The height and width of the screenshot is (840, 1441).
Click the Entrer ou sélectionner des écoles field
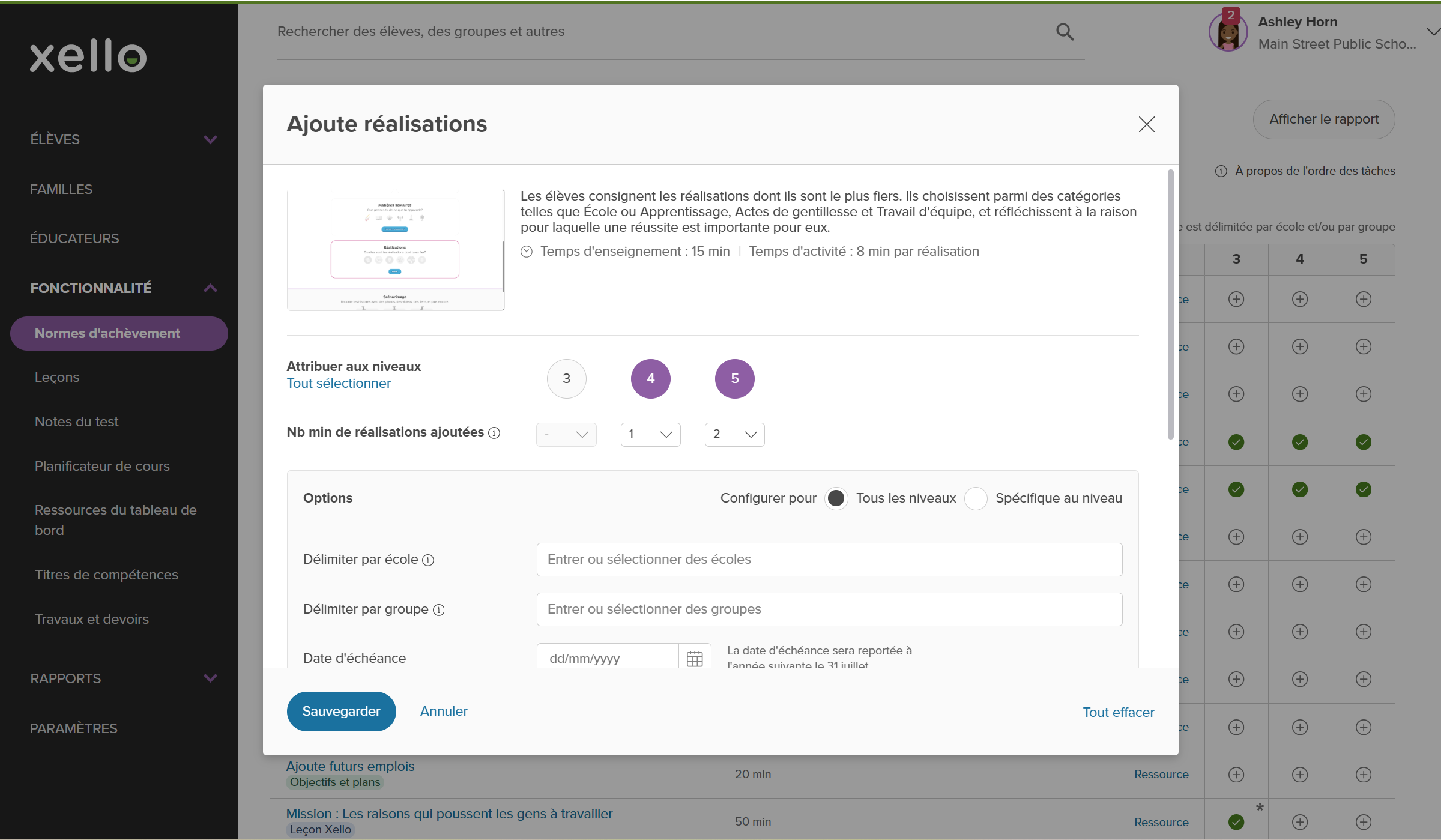[829, 560]
